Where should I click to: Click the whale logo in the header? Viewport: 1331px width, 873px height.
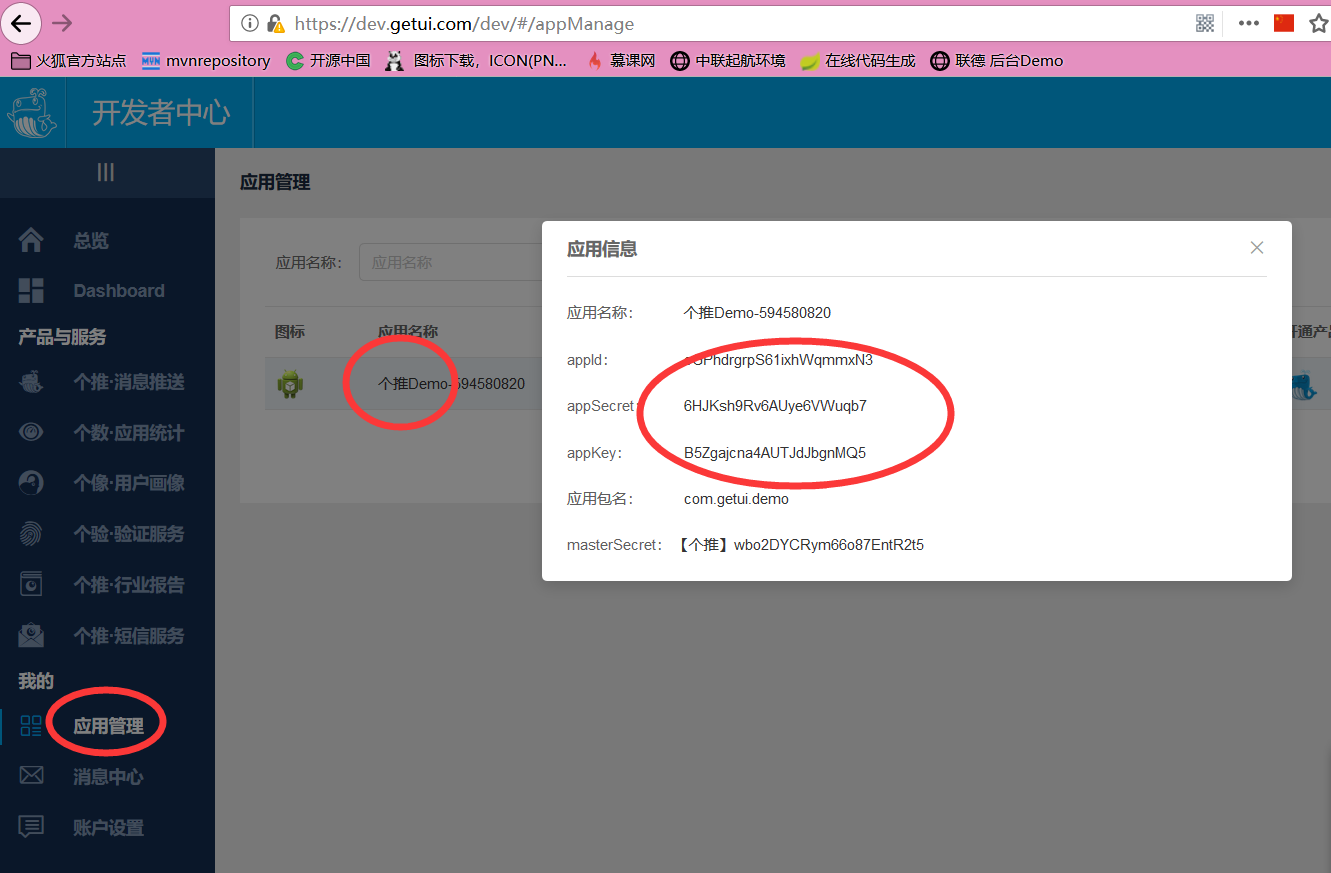pos(32,112)
